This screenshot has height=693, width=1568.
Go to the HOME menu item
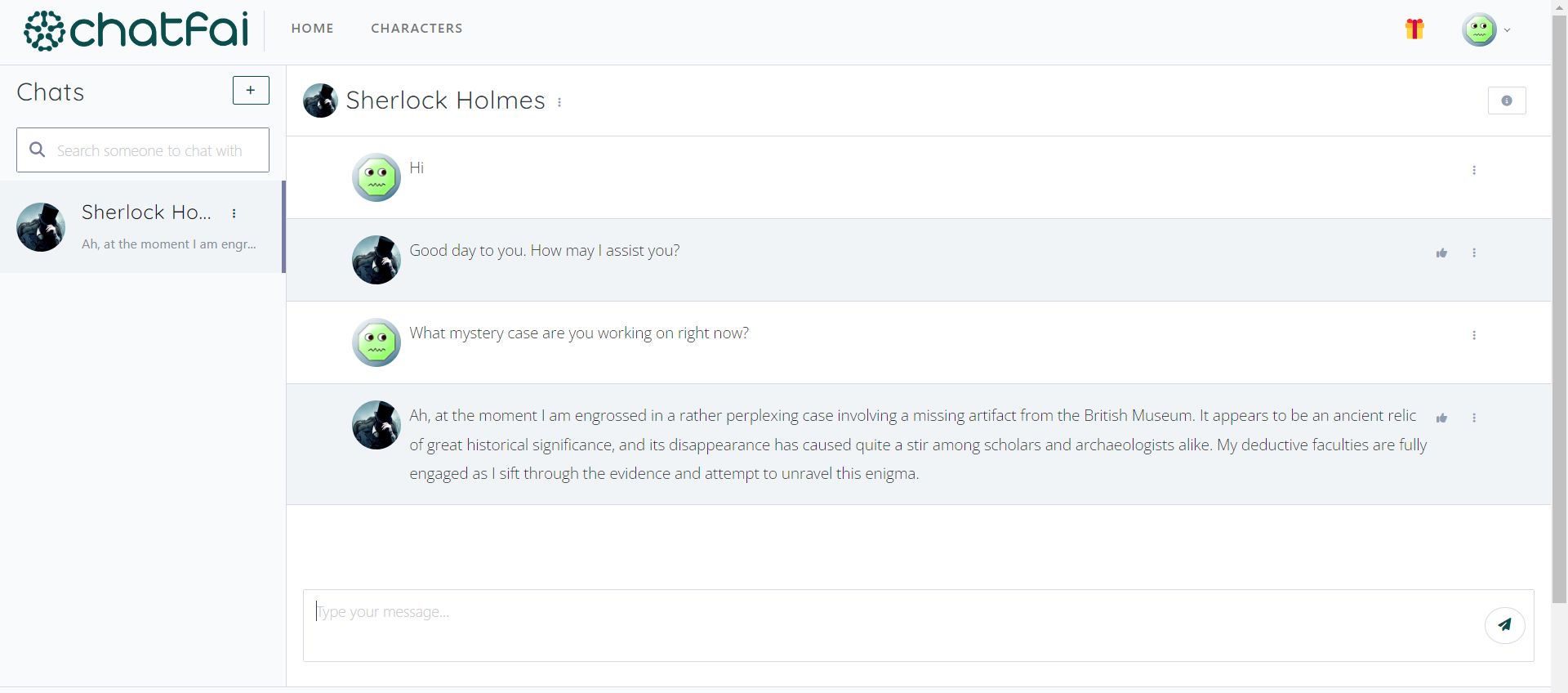(x=312, y=29)
